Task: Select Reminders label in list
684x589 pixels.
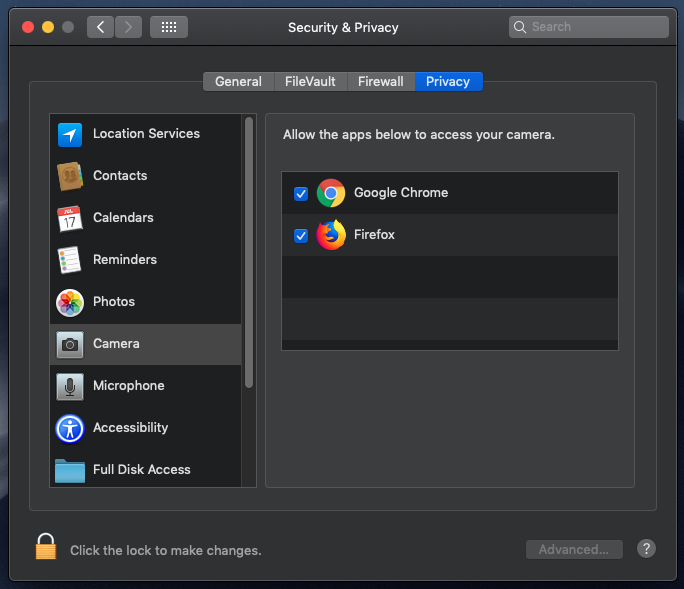Action: click(x=125, y=260)
